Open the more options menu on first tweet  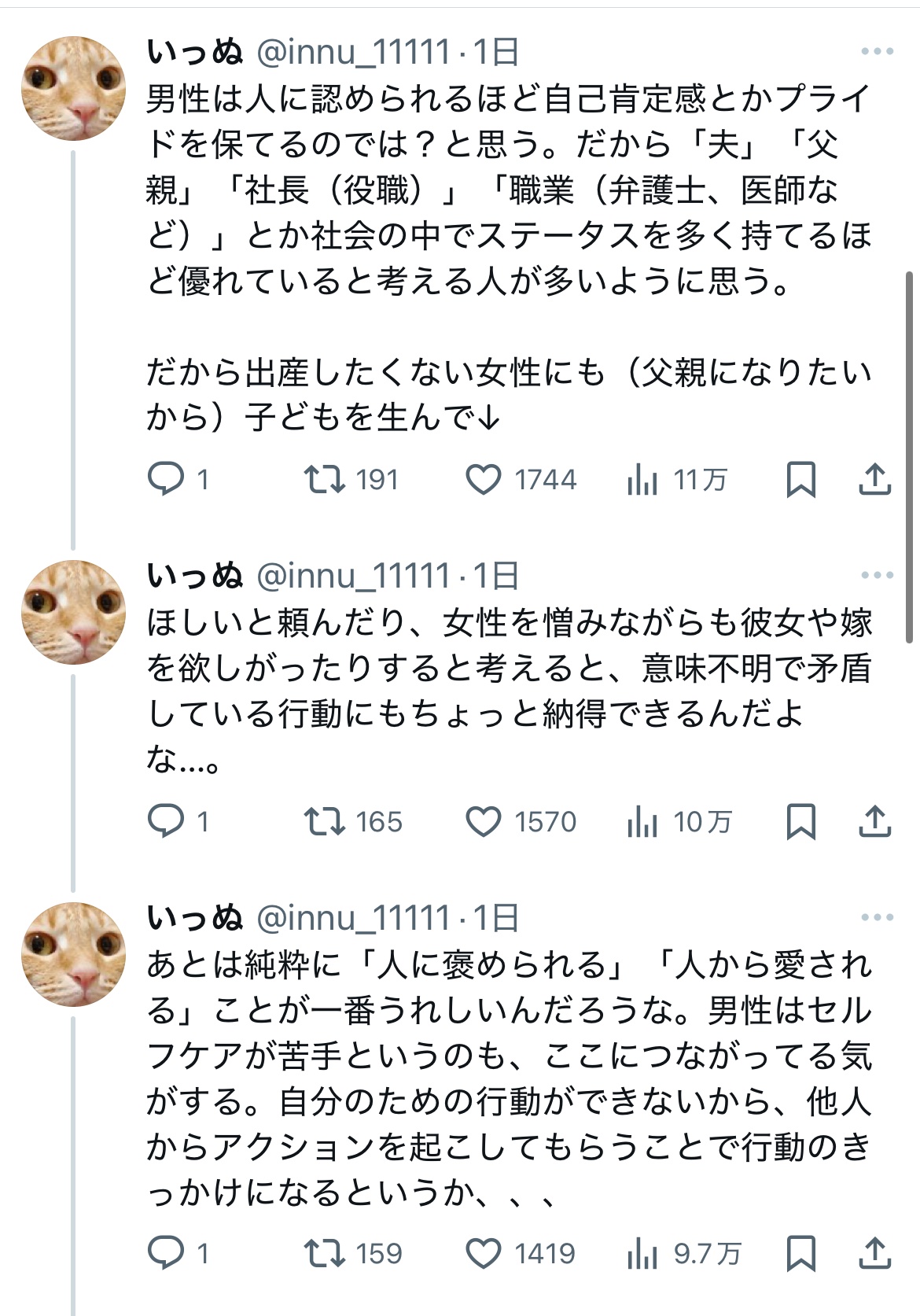tap(877, 52)
